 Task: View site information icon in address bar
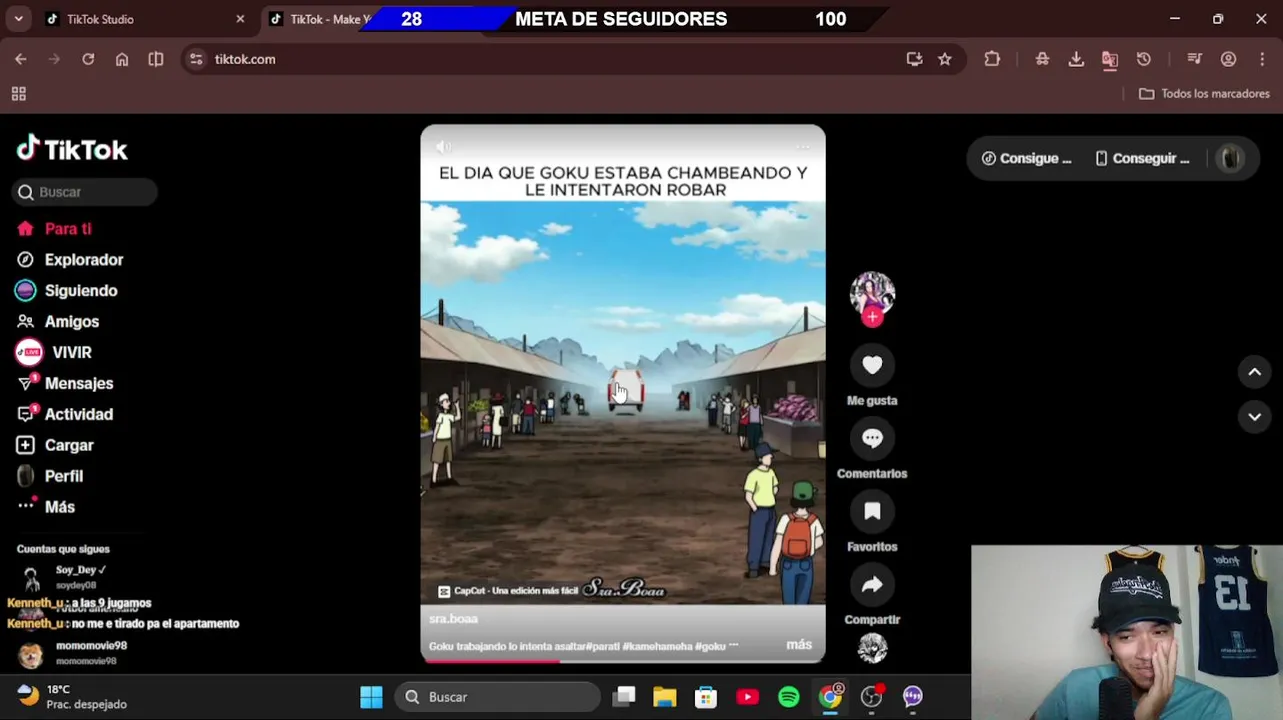pos(196,59)
